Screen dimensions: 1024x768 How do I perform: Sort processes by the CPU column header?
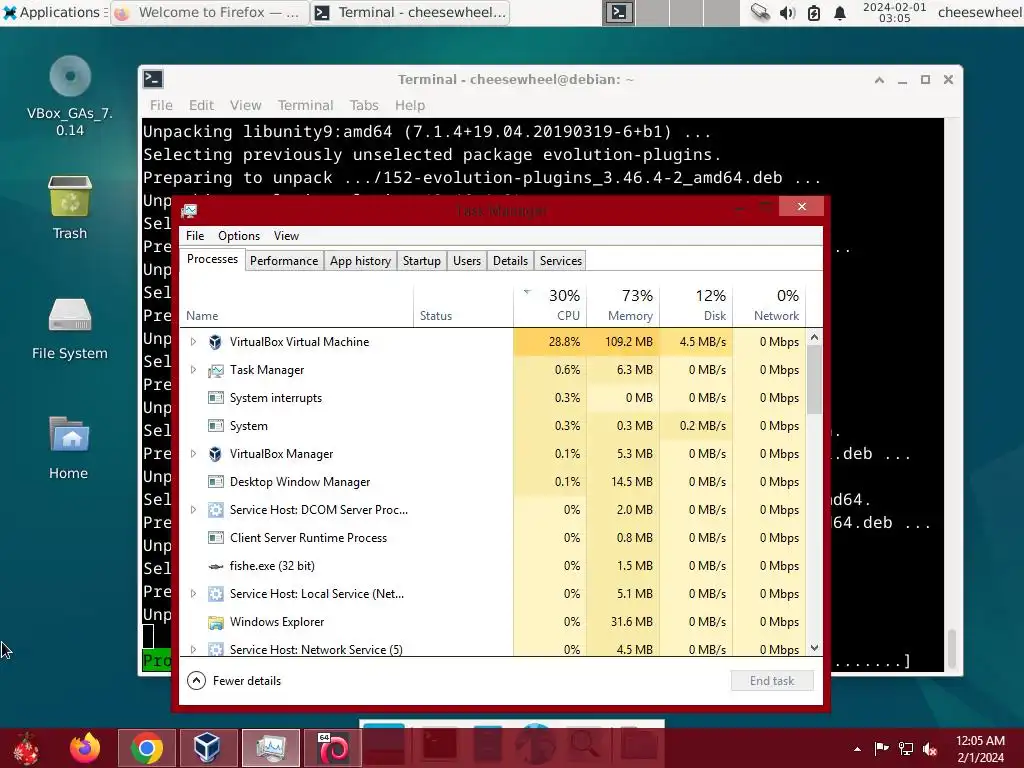coord(550,306)
